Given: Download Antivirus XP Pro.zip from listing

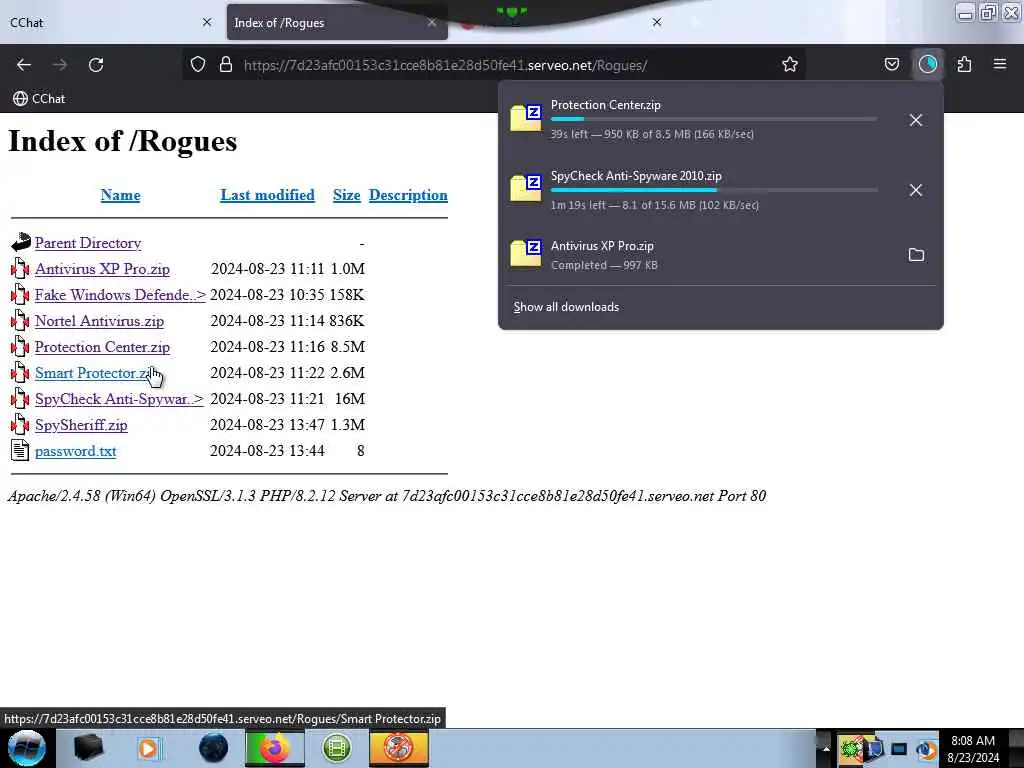Looking at the screenshot, I should click(x=103, y=269).
